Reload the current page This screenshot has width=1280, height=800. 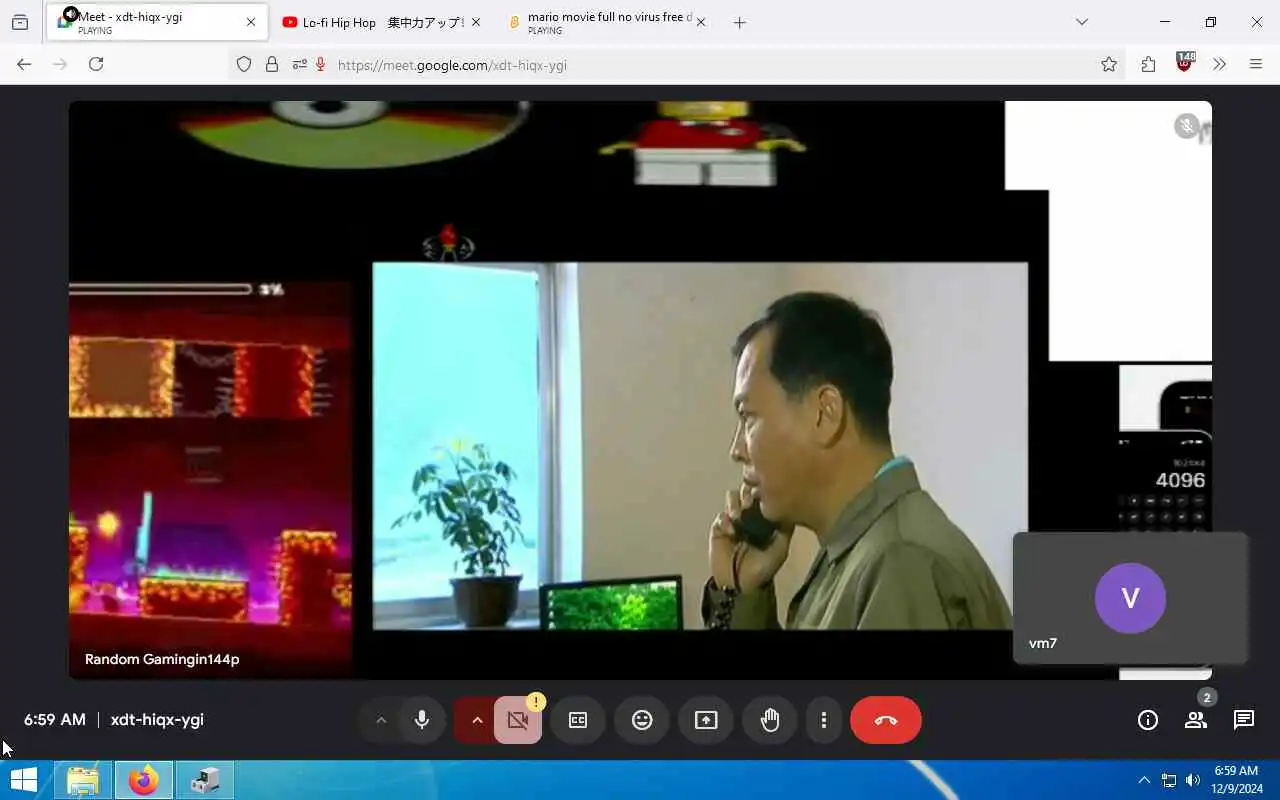[x=96, y=64]
